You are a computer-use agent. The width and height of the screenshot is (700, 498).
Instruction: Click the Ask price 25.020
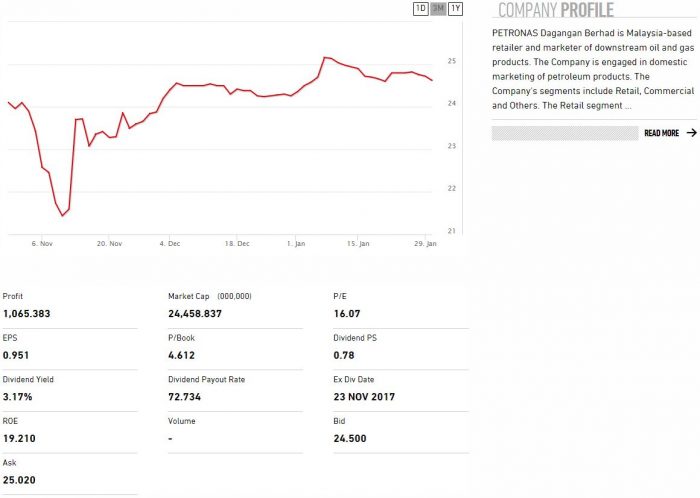tap(19, 480)
